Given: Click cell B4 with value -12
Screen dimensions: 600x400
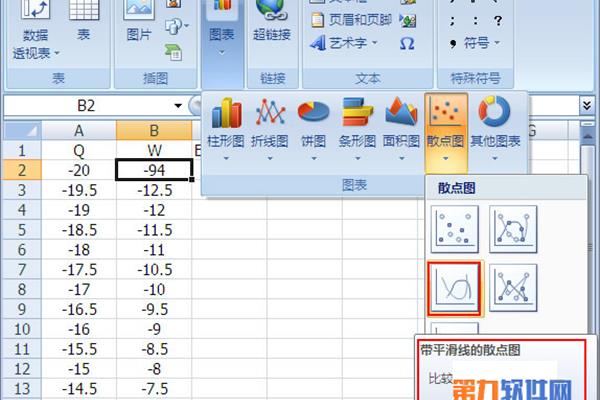Looking at the screenshot, I should click(x=154, y=210).
